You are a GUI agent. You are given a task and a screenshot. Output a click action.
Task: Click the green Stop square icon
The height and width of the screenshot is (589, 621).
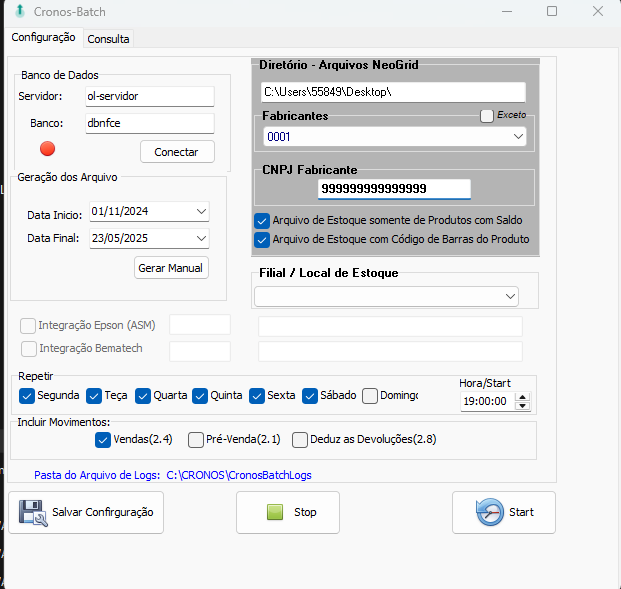click(x=275, y=512)
